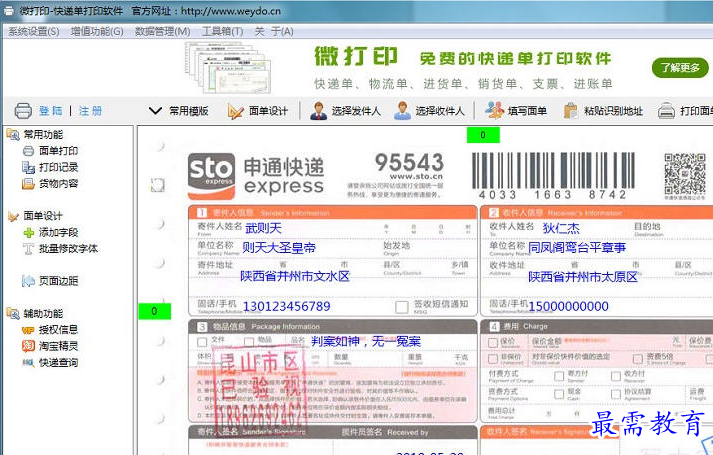Viewport: 713px width, 455px height.
Task: Click the receiver phone field 15000000000
Action: (x=568, y=306)
